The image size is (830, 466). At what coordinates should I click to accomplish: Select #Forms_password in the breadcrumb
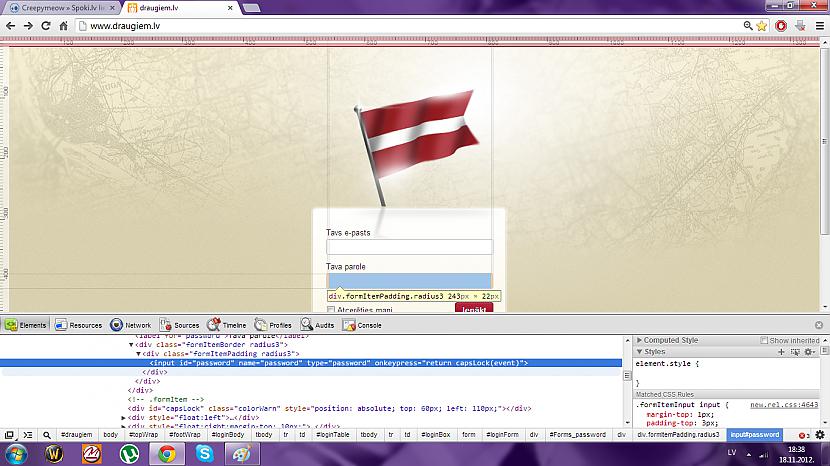click(578, 435)
